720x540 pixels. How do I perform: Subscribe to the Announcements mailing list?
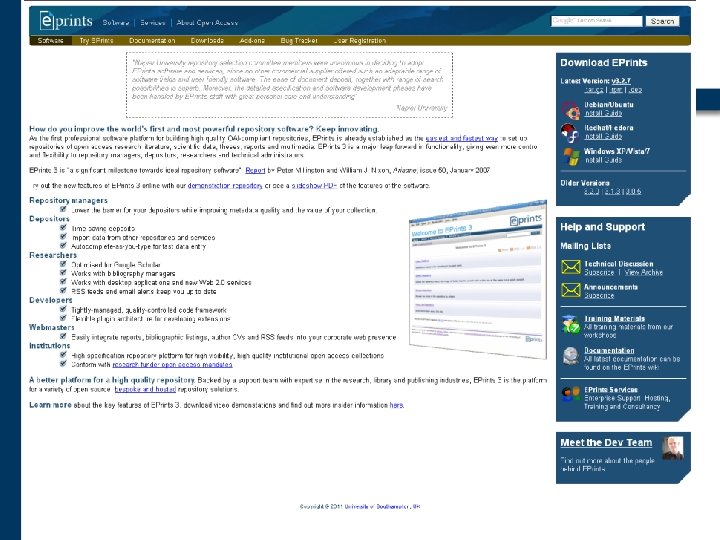(599, 295)
